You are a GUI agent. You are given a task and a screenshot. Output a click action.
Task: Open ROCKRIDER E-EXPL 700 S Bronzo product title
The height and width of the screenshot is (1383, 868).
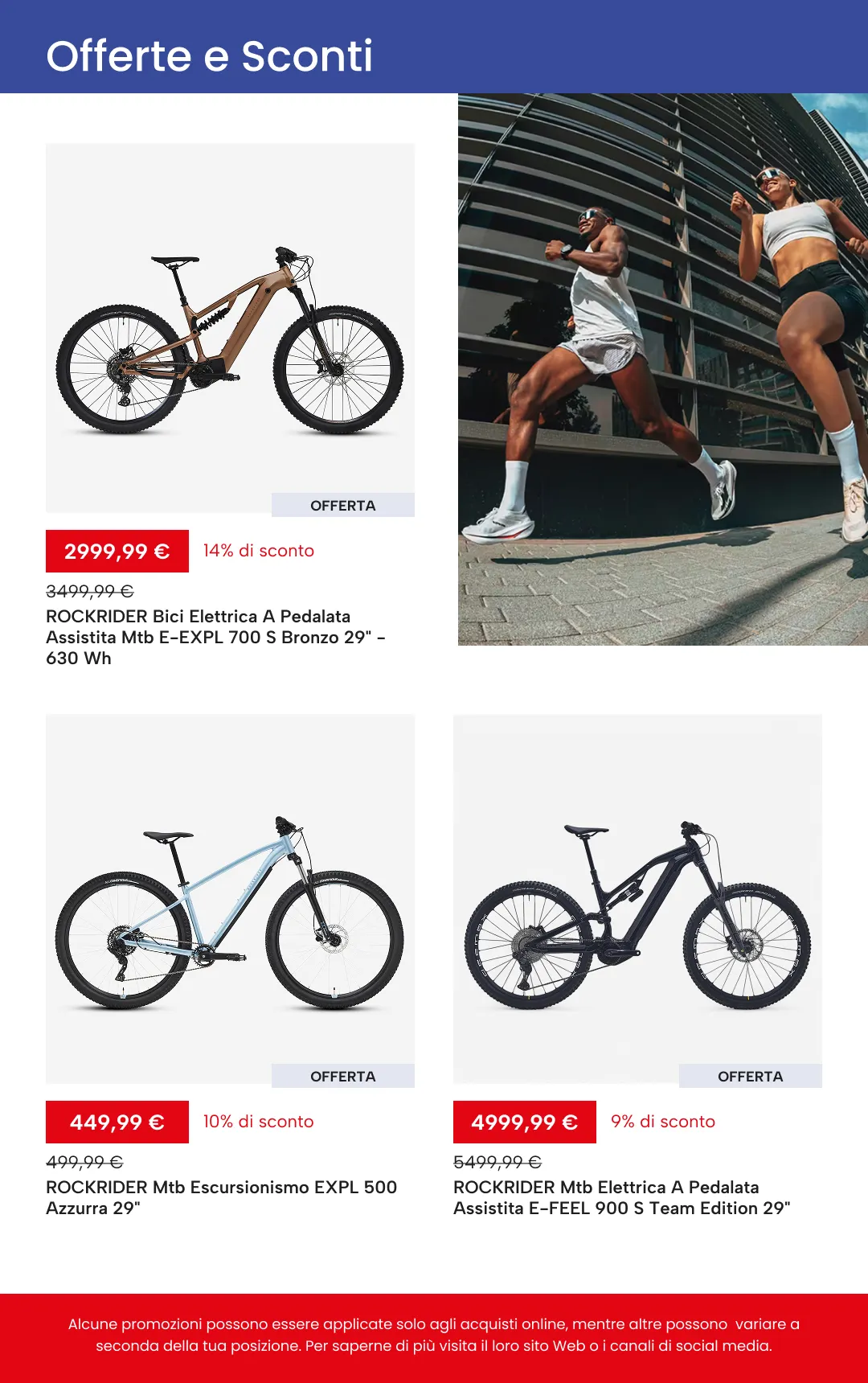215,637
